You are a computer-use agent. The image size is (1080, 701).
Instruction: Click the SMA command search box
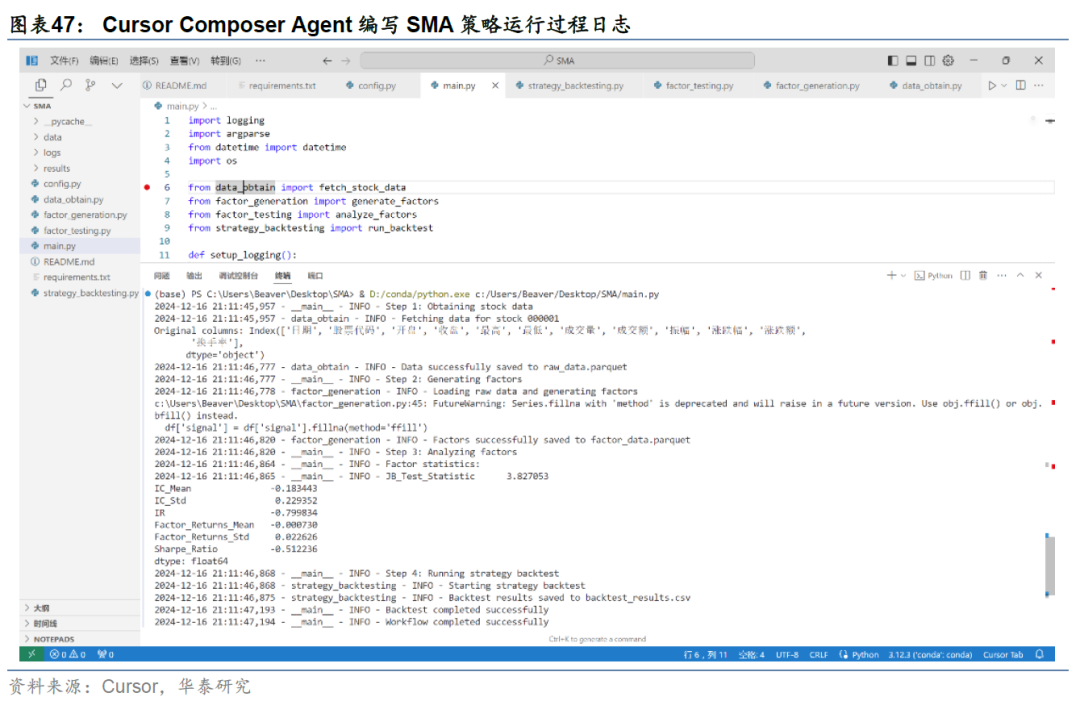[x=557, y=61]
